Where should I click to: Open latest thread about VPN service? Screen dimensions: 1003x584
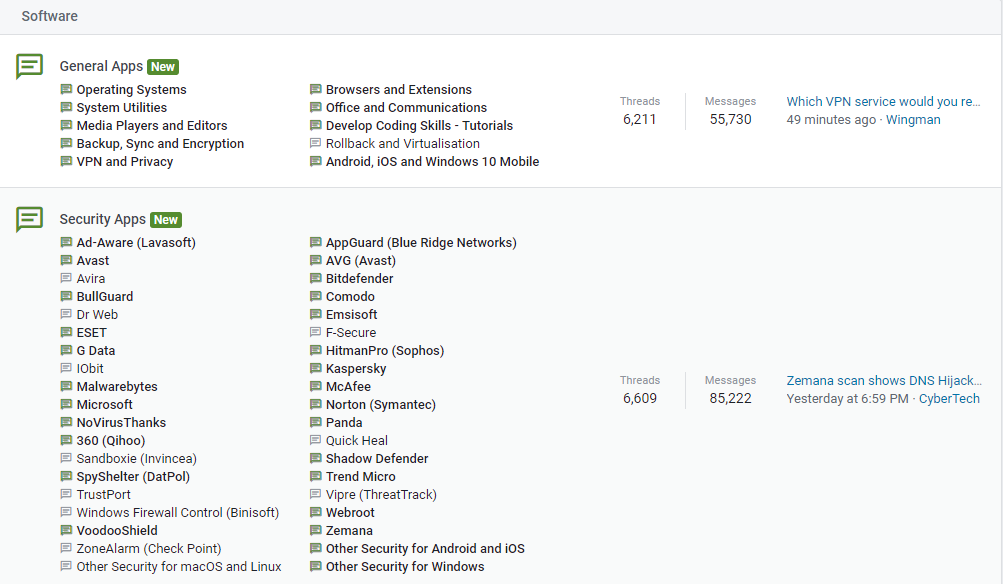pyautogui.click(x=883, y=101)
